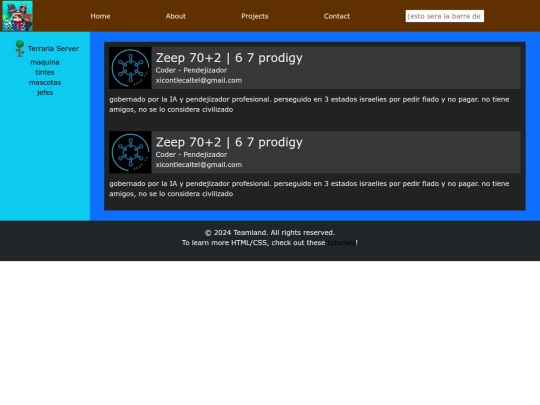Click the first card's Coder - Pendejizador subtitle

pos(191,70)
